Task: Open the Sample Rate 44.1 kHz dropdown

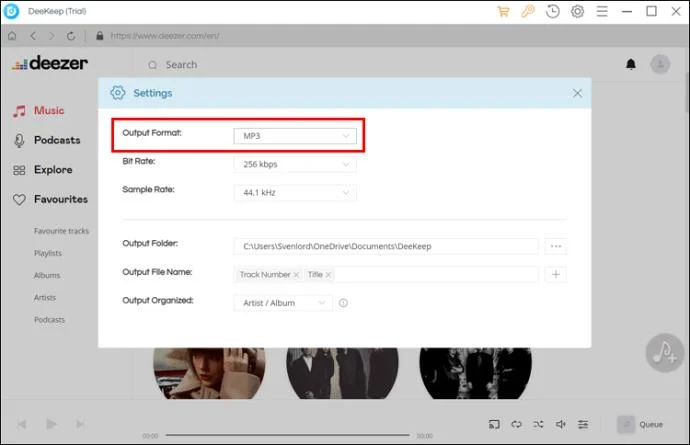Action: click(x=295, y=193)
